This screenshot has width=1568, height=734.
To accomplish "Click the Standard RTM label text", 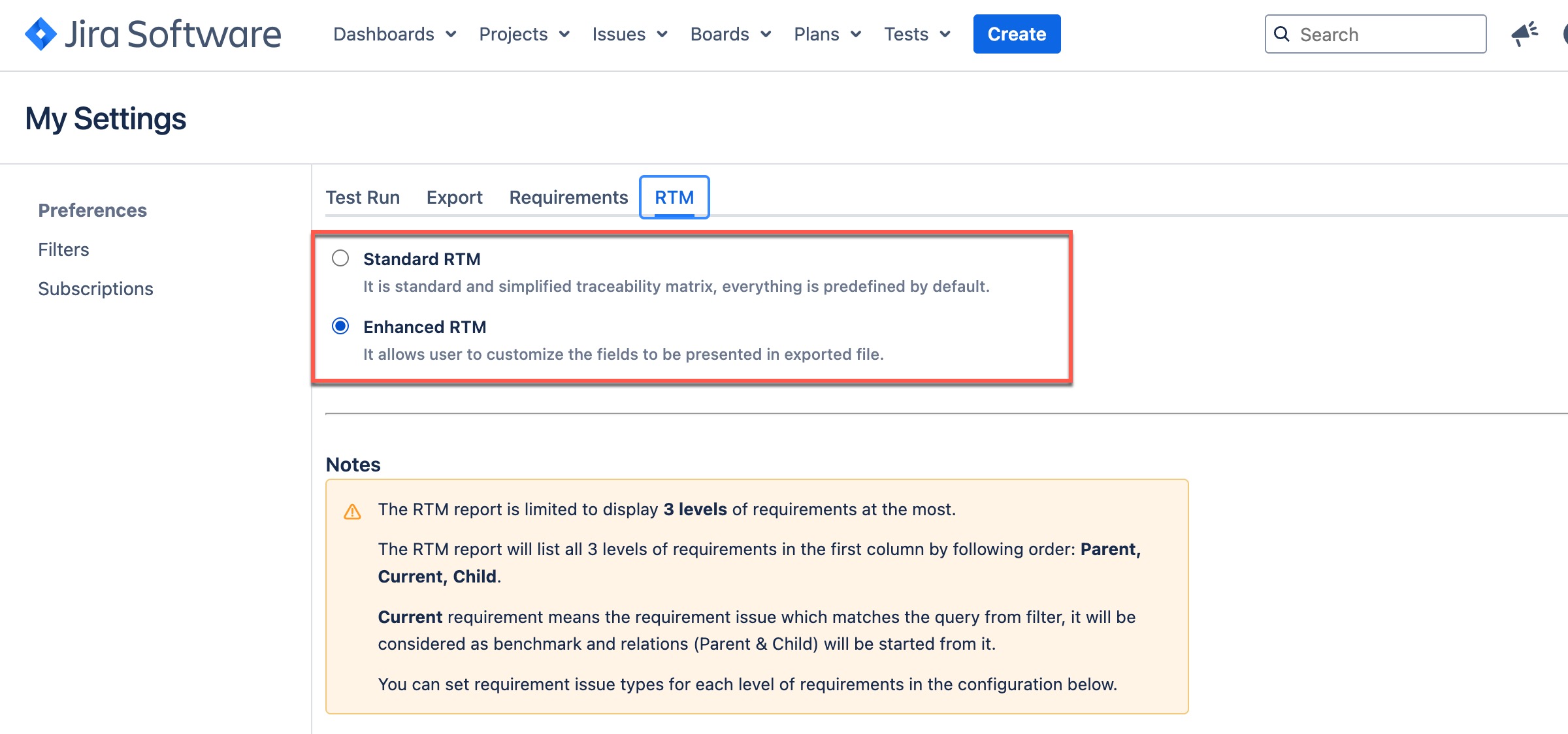I will coord(421,259).
